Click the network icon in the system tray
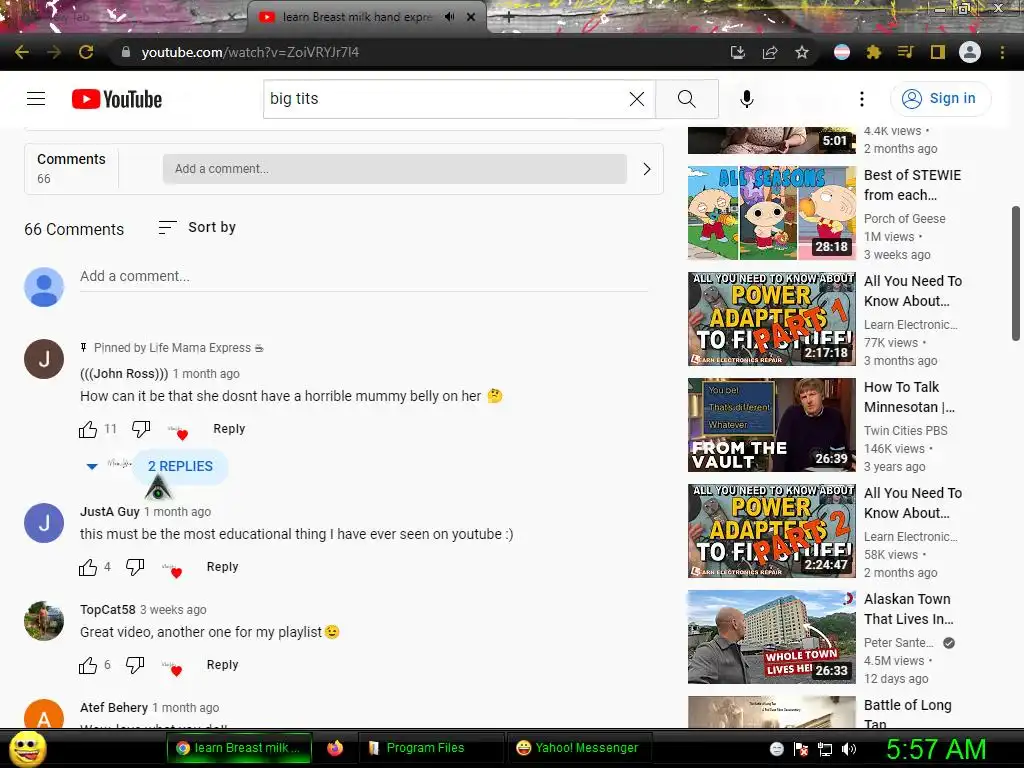 825,749
